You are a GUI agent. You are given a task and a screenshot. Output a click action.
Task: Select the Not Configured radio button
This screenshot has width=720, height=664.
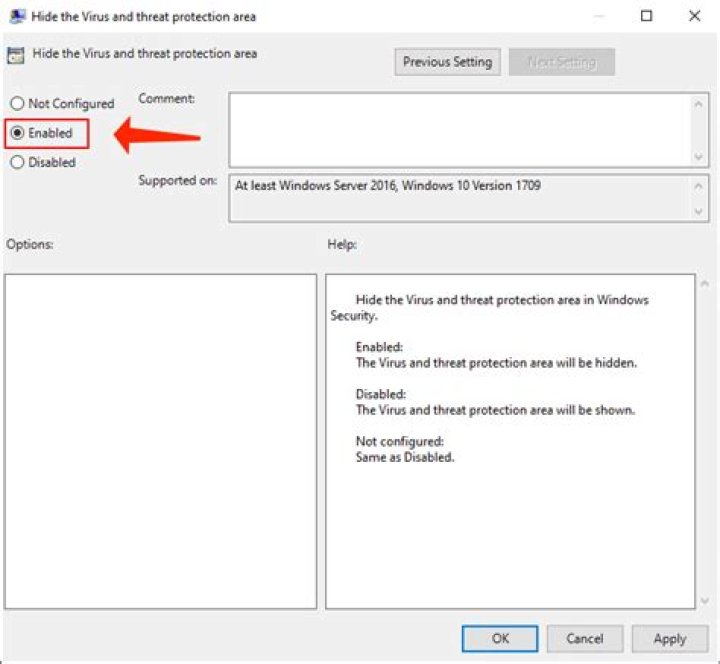(17, 104)
